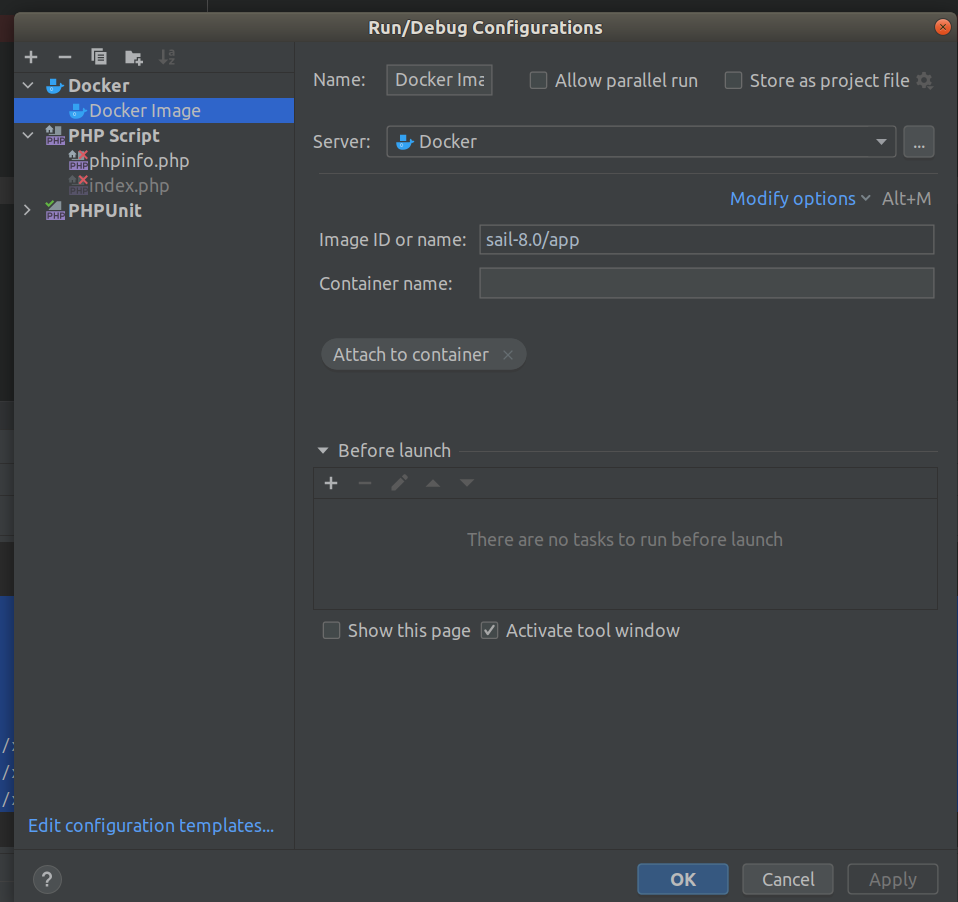Screen dimensions: 958x902
Task: Select phpinfo.php configuration in tree
Action: (x=139, y=161)
